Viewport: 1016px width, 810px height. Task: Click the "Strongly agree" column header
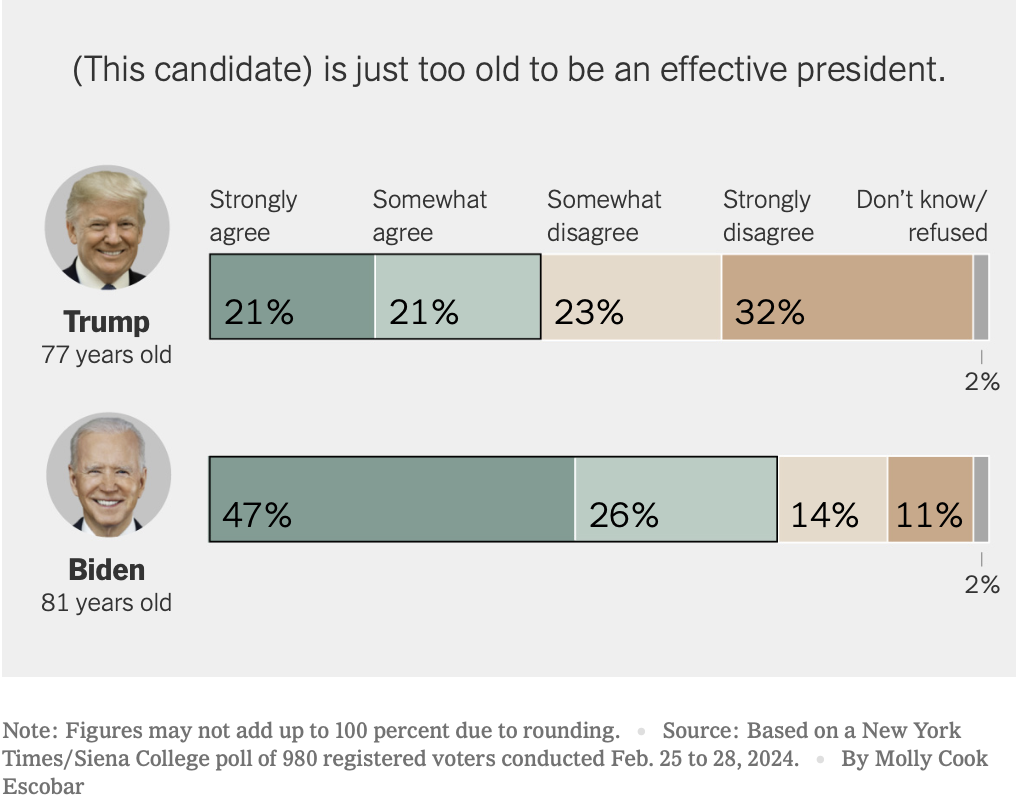pyautogui.click(x=253, y=216)
